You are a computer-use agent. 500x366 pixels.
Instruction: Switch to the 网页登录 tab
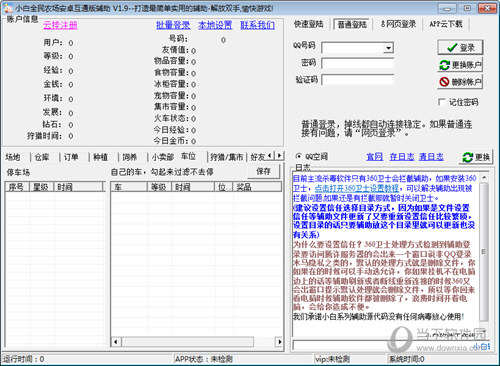coord(398,24)
